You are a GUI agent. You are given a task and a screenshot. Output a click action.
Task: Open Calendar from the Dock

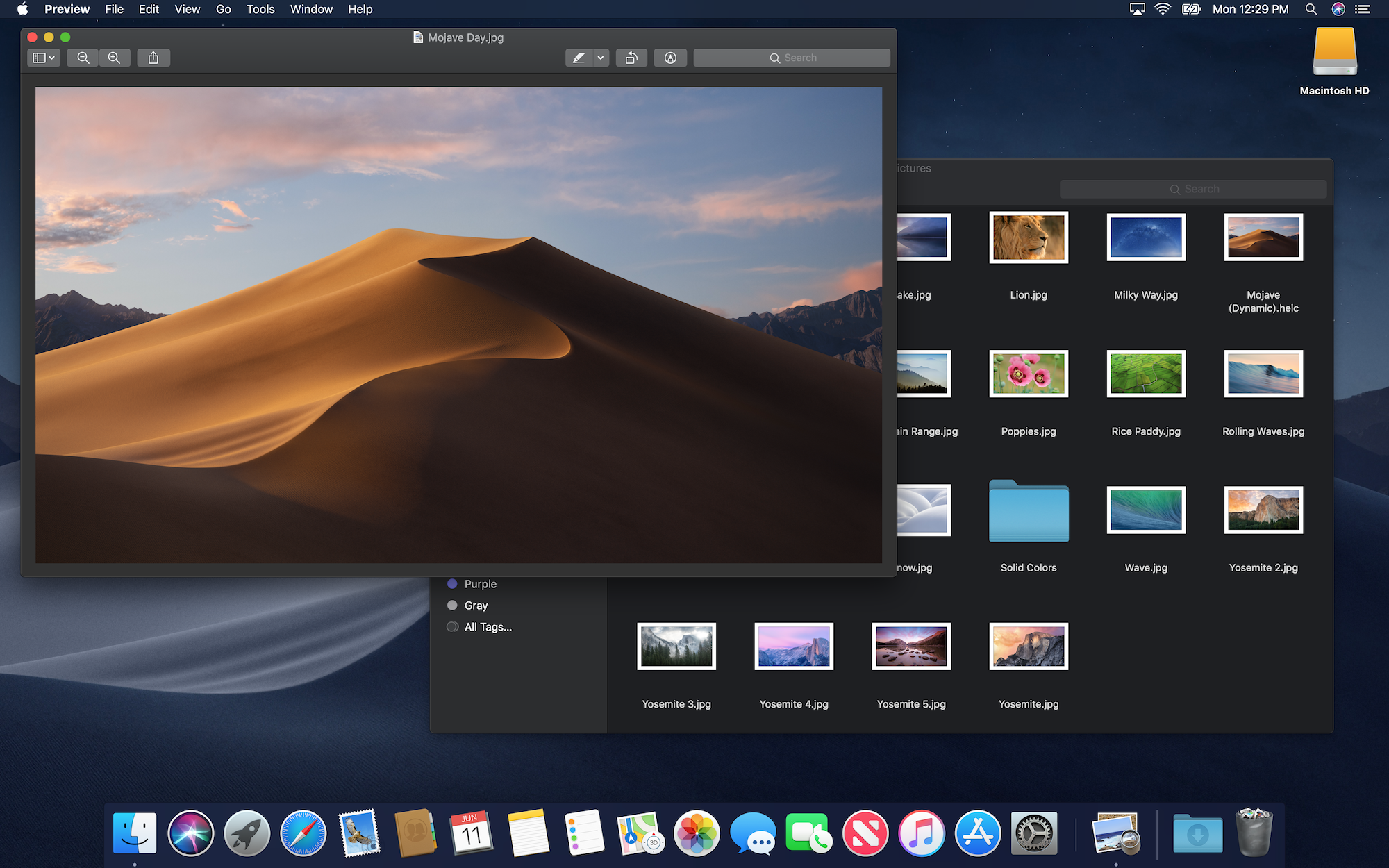[x=472, y=833]
